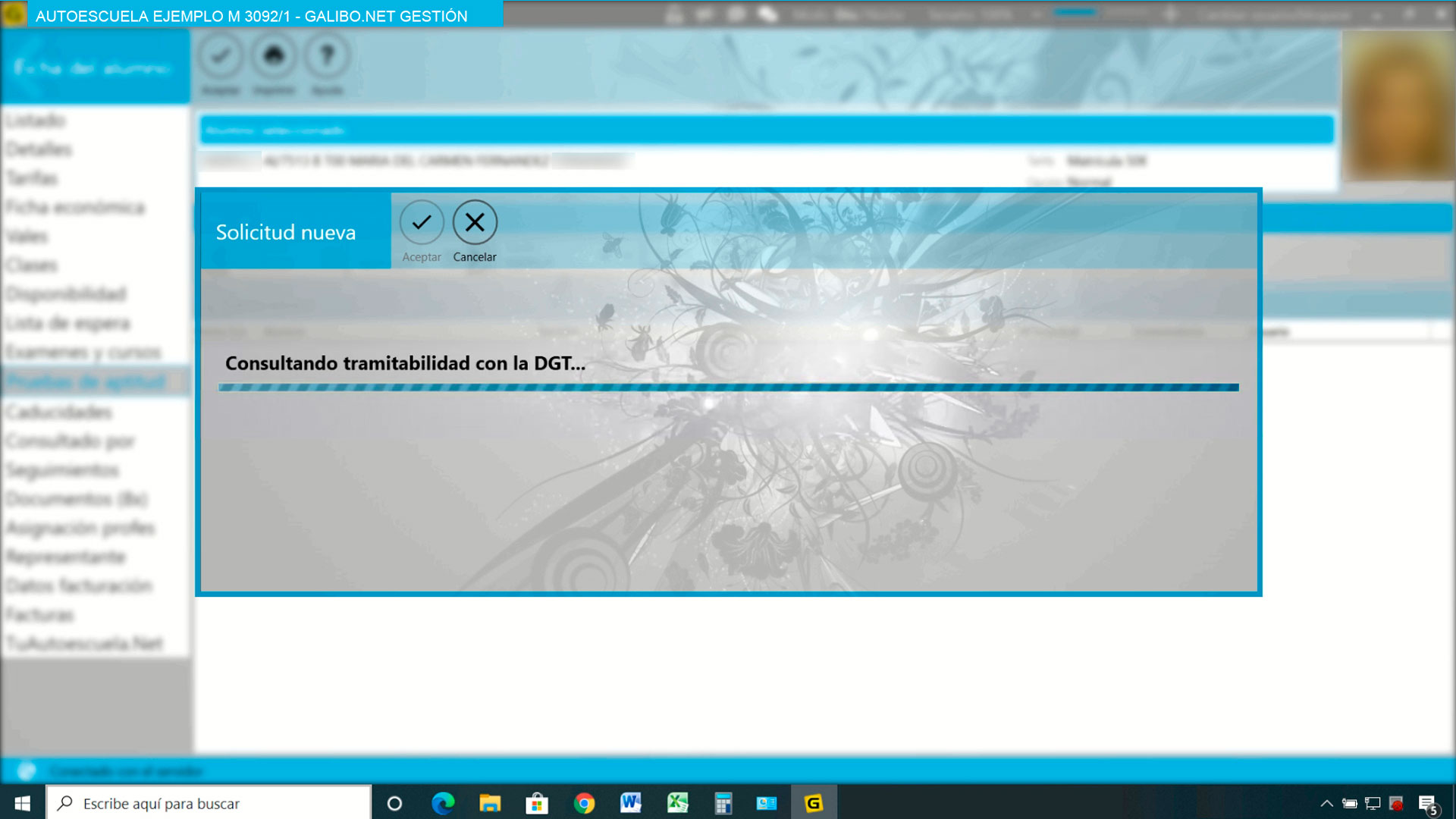Viewport: 1456px width, 819px height.
Task: Open TuAutoescuela.Net in the sidebar
Action: tap(84, 644)
